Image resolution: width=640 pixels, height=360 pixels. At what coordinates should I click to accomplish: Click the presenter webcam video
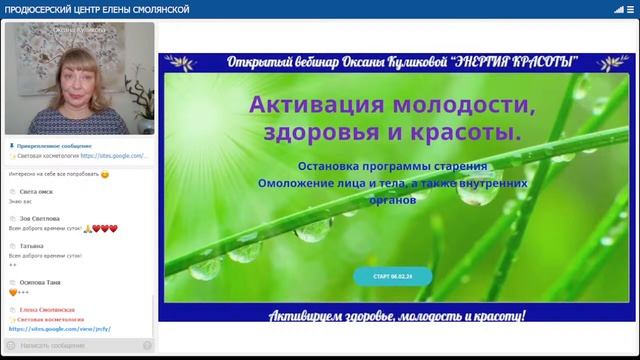(x=80, y=78)
